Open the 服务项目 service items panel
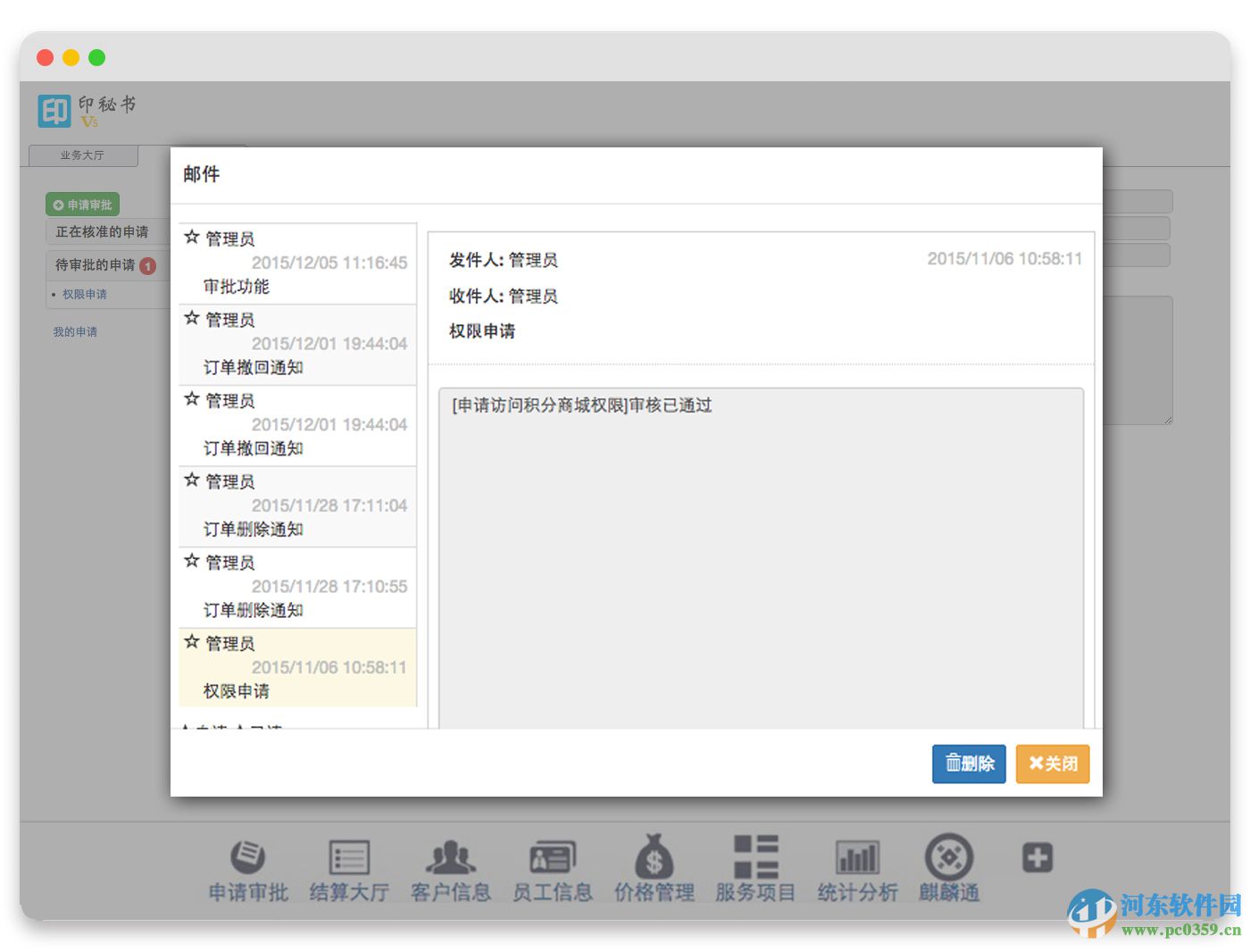The image size is (1250, 952). click(755, 866)
